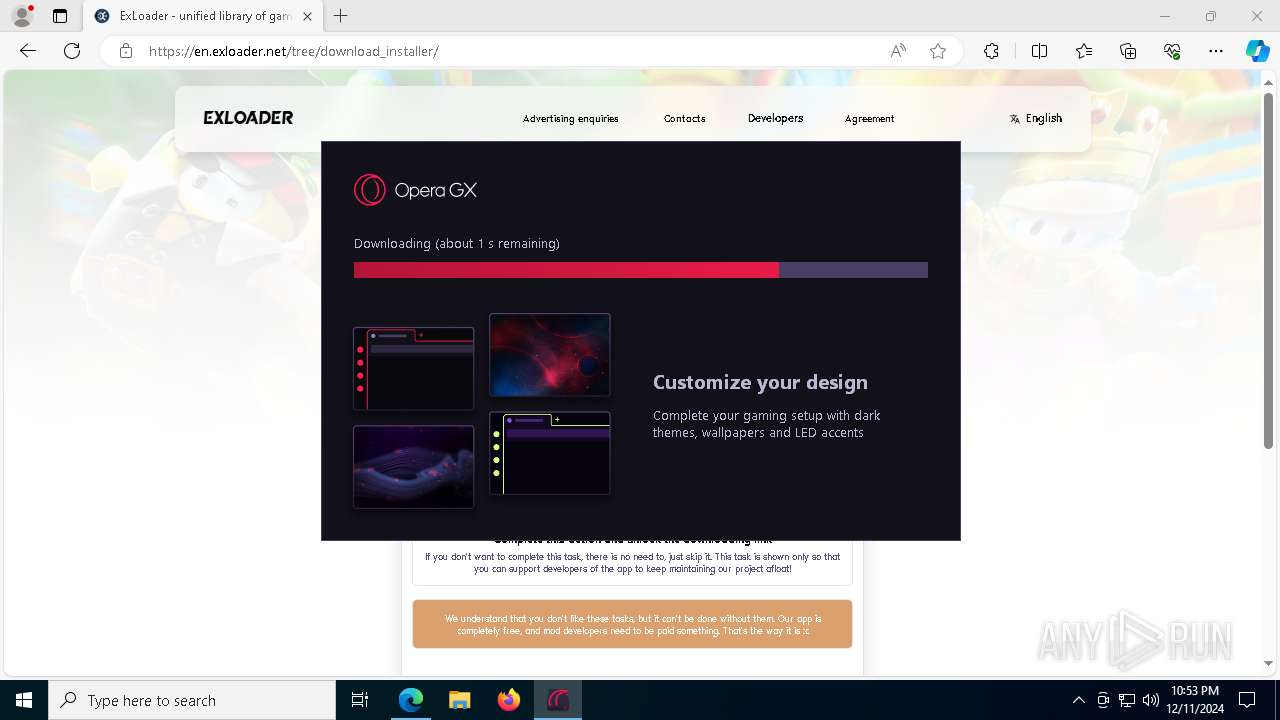
Task: Click the Opera GX logo
Action: 415,190
